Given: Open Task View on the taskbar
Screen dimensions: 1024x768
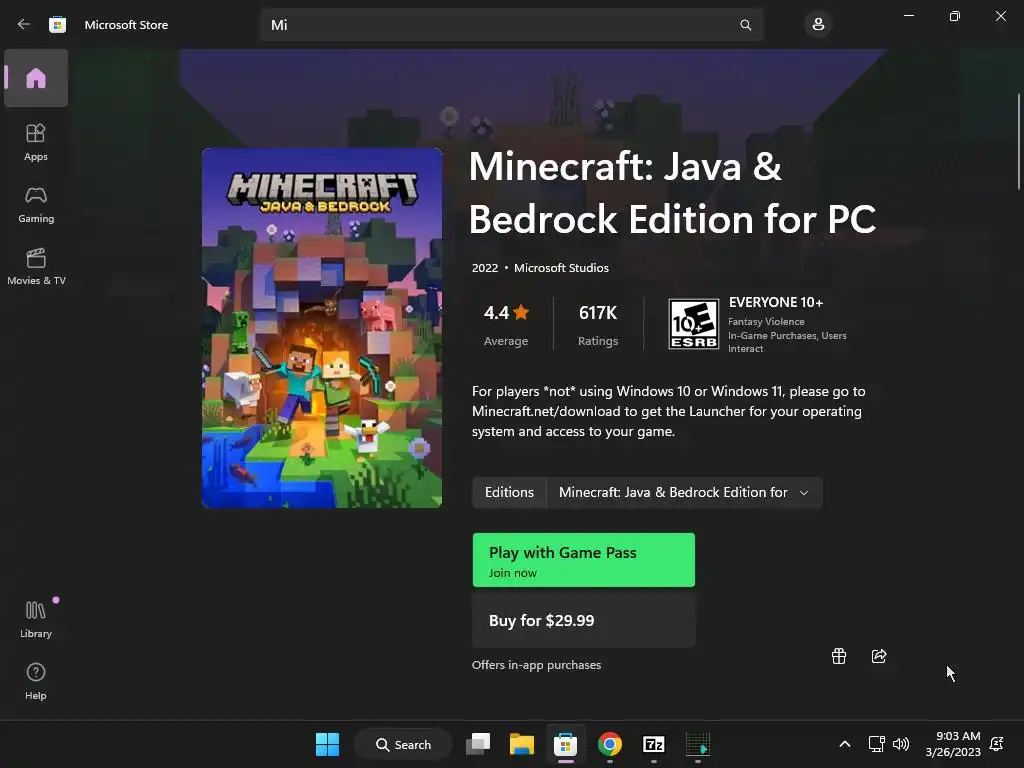Looking at the screenshot, I should click(x=478, y=744).
